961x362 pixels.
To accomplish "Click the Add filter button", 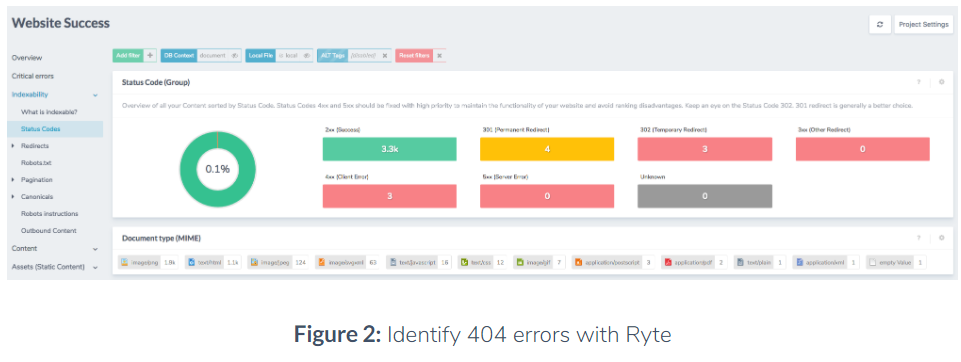I will pyautogui.click(x=128, y=55).
